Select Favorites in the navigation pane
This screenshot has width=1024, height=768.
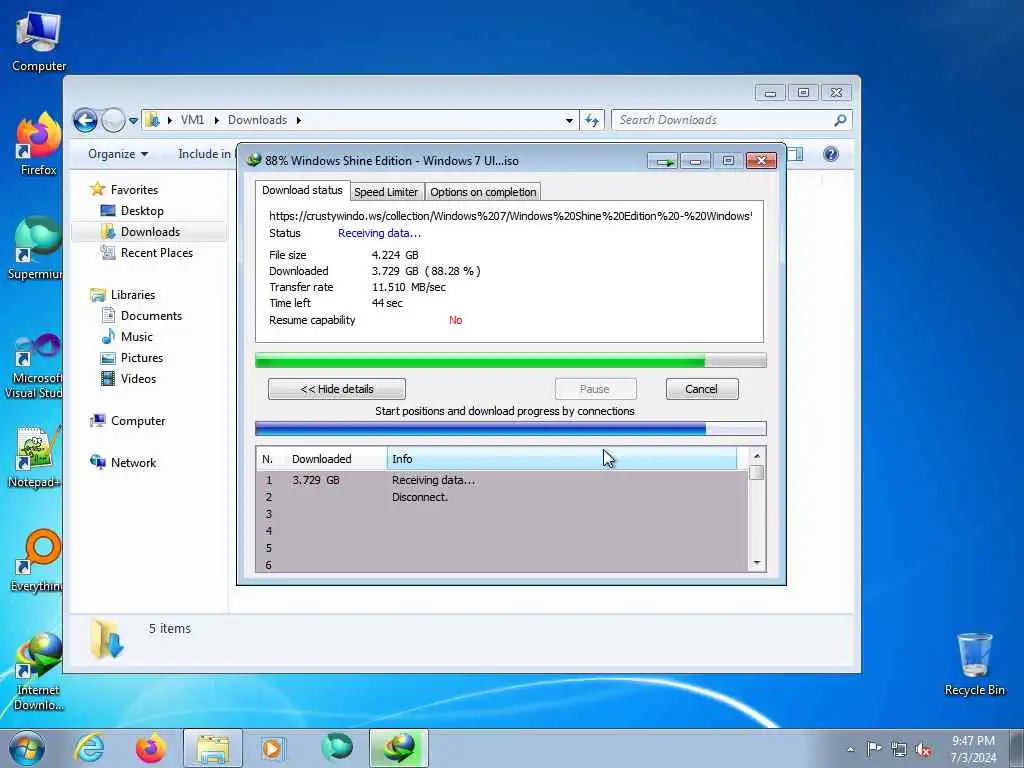(x=134, y=190)
